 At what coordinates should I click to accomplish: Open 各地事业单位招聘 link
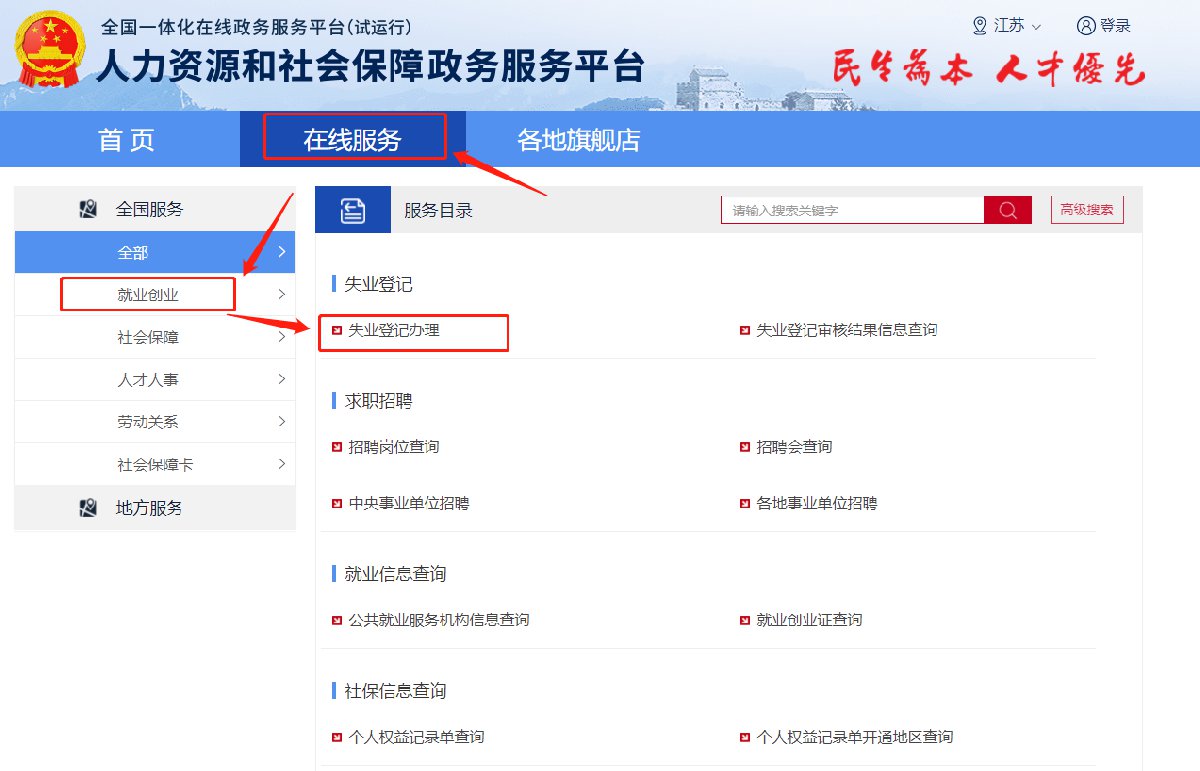coord(816,504)
